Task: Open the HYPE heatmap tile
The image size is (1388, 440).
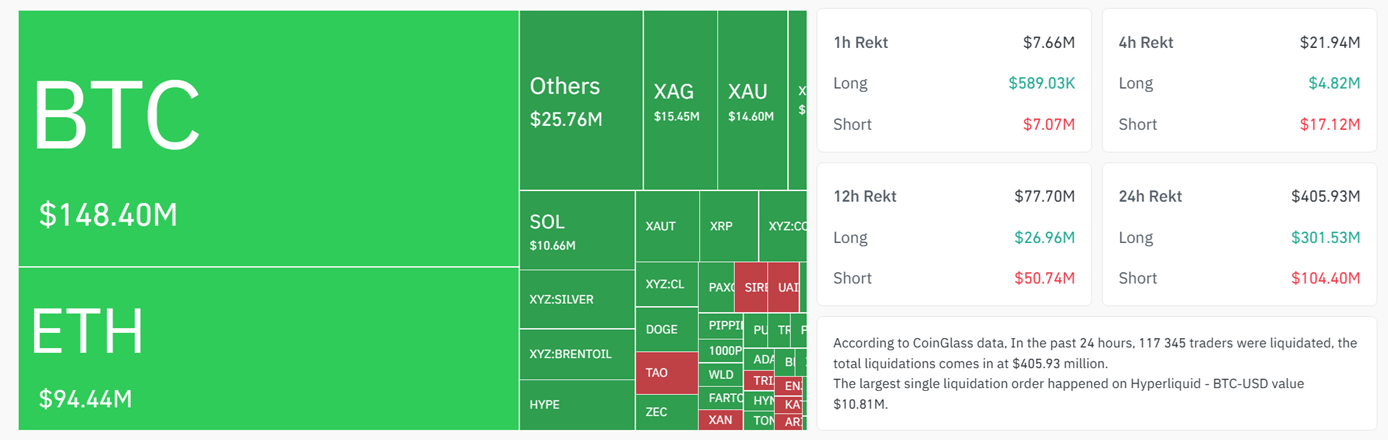Action: (576, 405)
